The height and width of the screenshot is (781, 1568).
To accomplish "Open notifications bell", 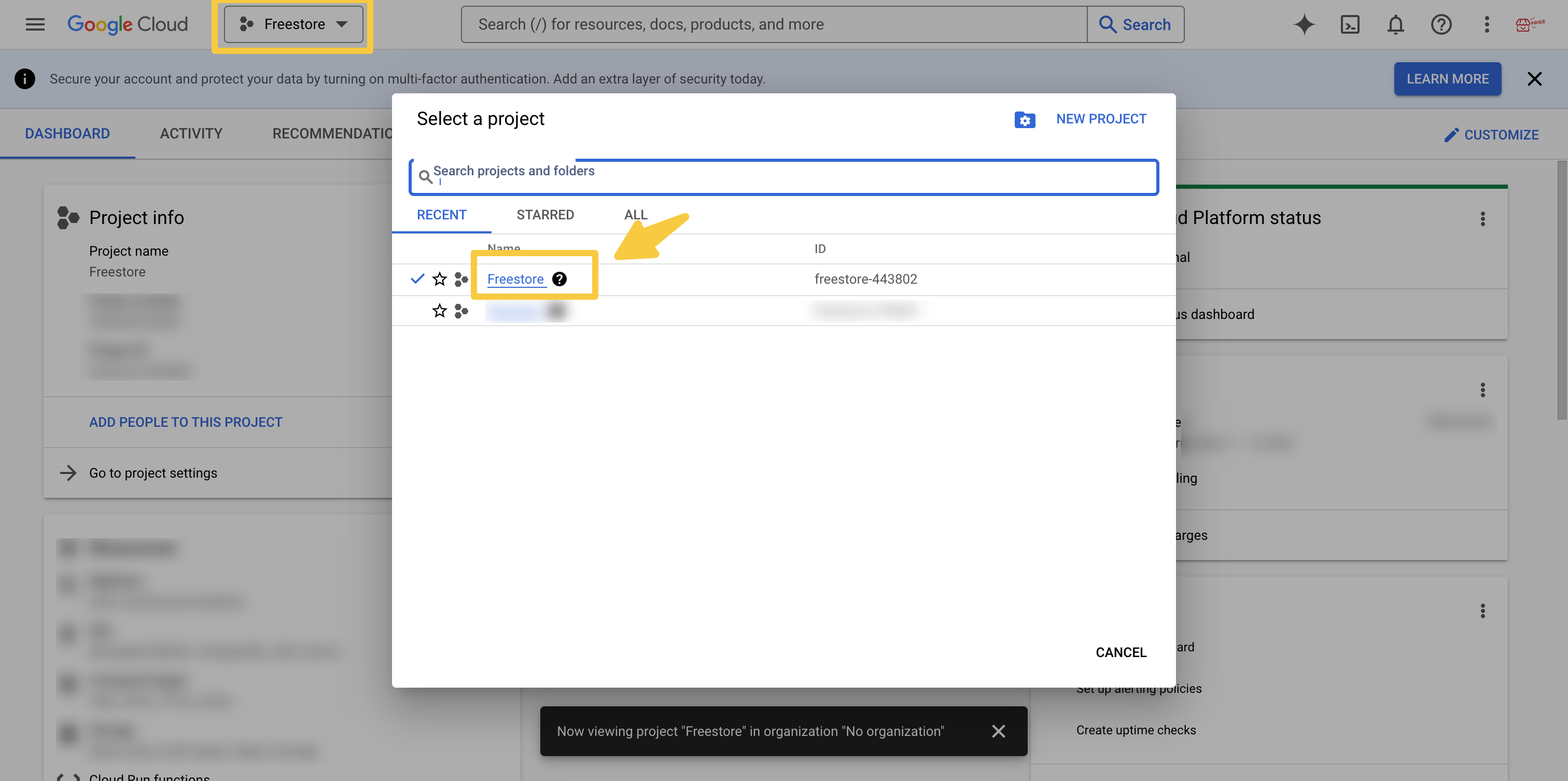I will [1395, 24].
